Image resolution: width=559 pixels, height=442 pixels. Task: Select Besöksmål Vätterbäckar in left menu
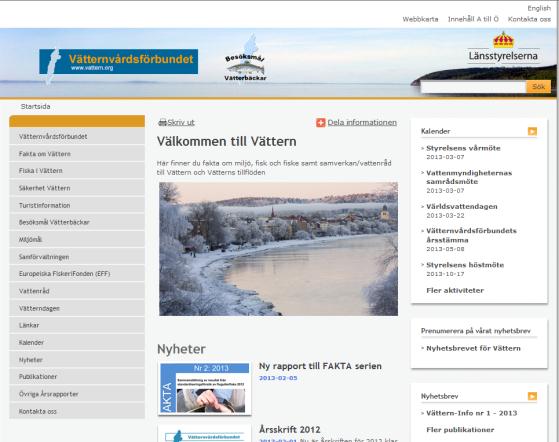tap(77, 222)
